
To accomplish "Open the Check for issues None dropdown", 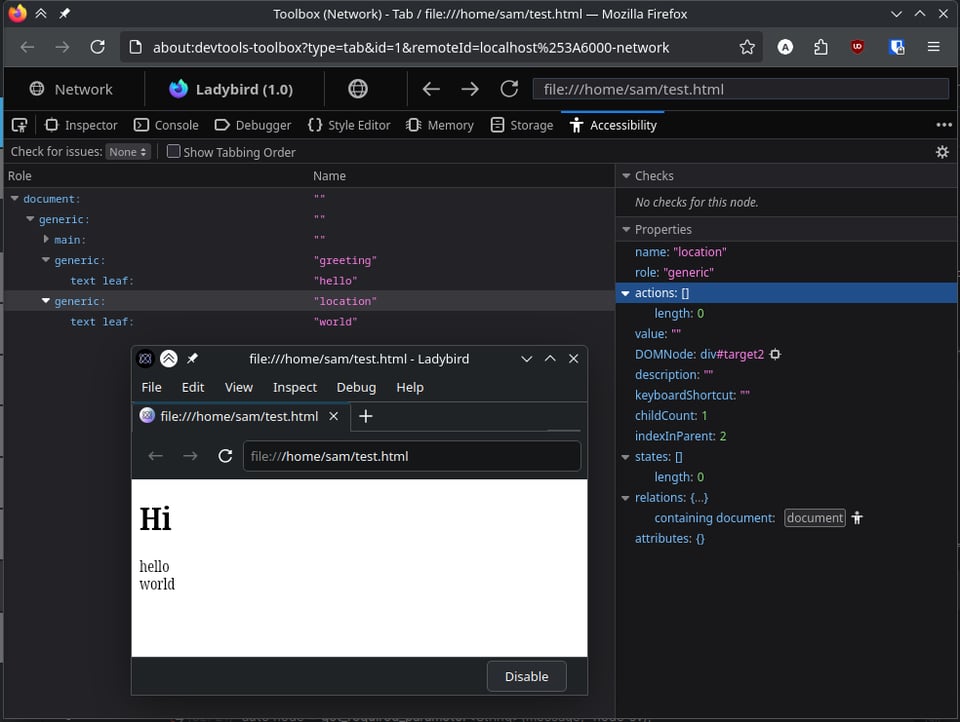I will click(129, 152).
